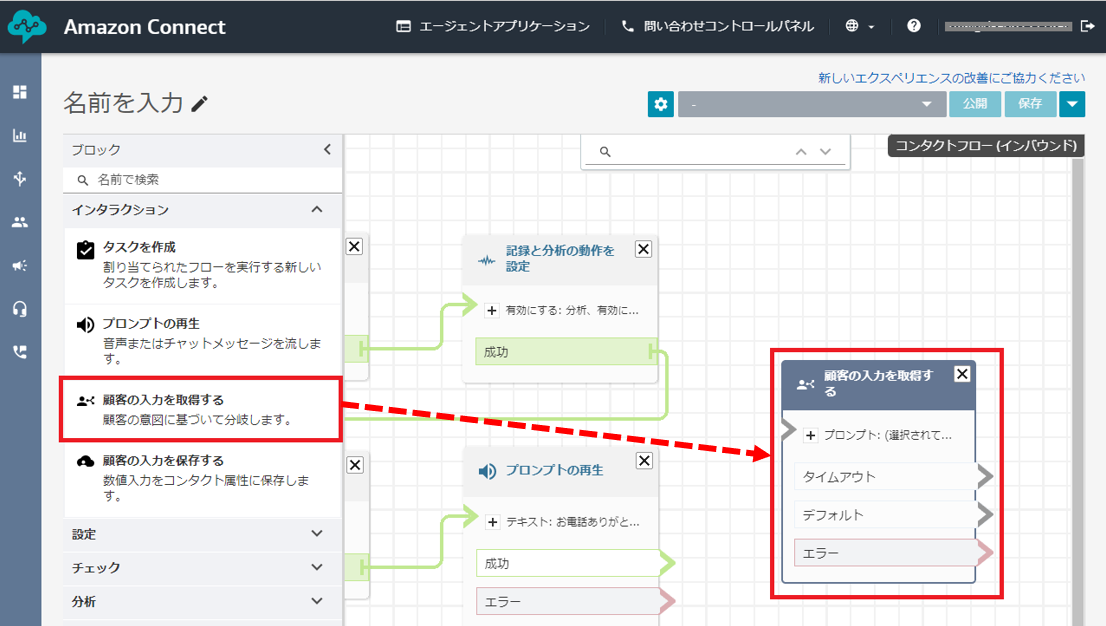Click the Amazon Connect cloud logo
Viewport: 1106px width, 626px height.
tap(27, 27)
